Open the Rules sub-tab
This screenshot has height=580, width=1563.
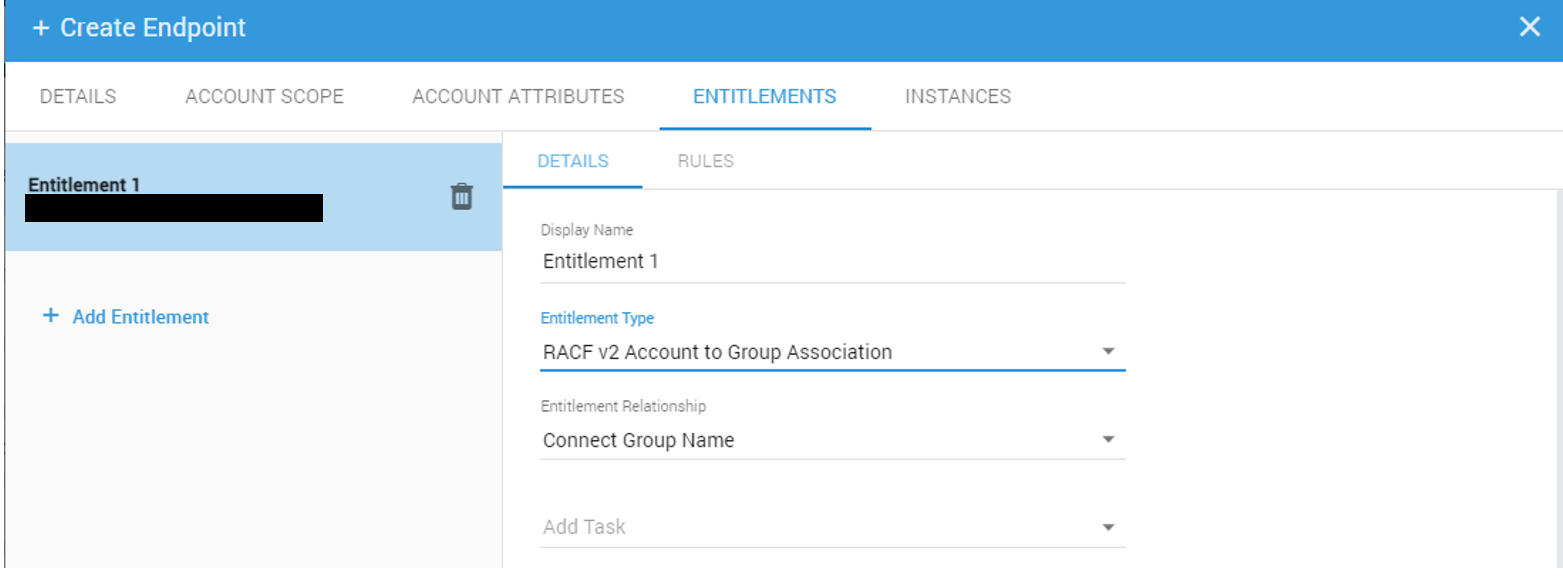point(705,161)
